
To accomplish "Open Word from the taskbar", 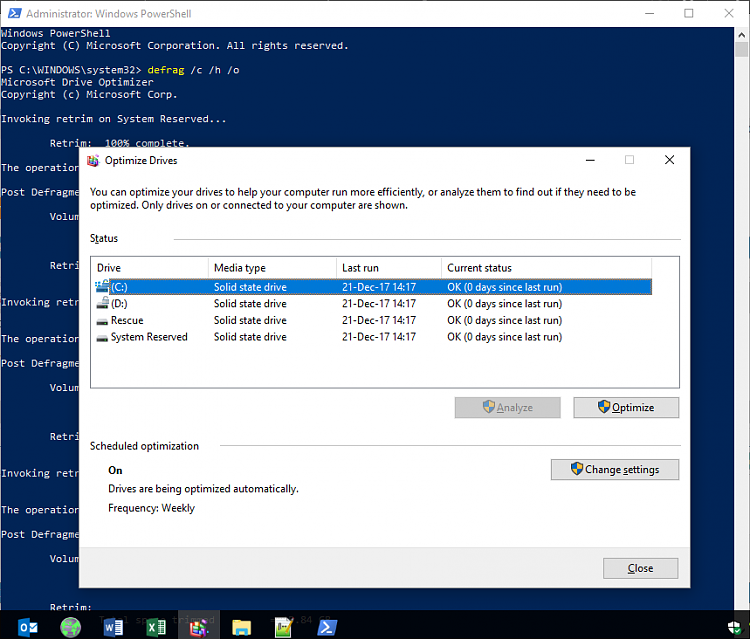I will (113, 627).
